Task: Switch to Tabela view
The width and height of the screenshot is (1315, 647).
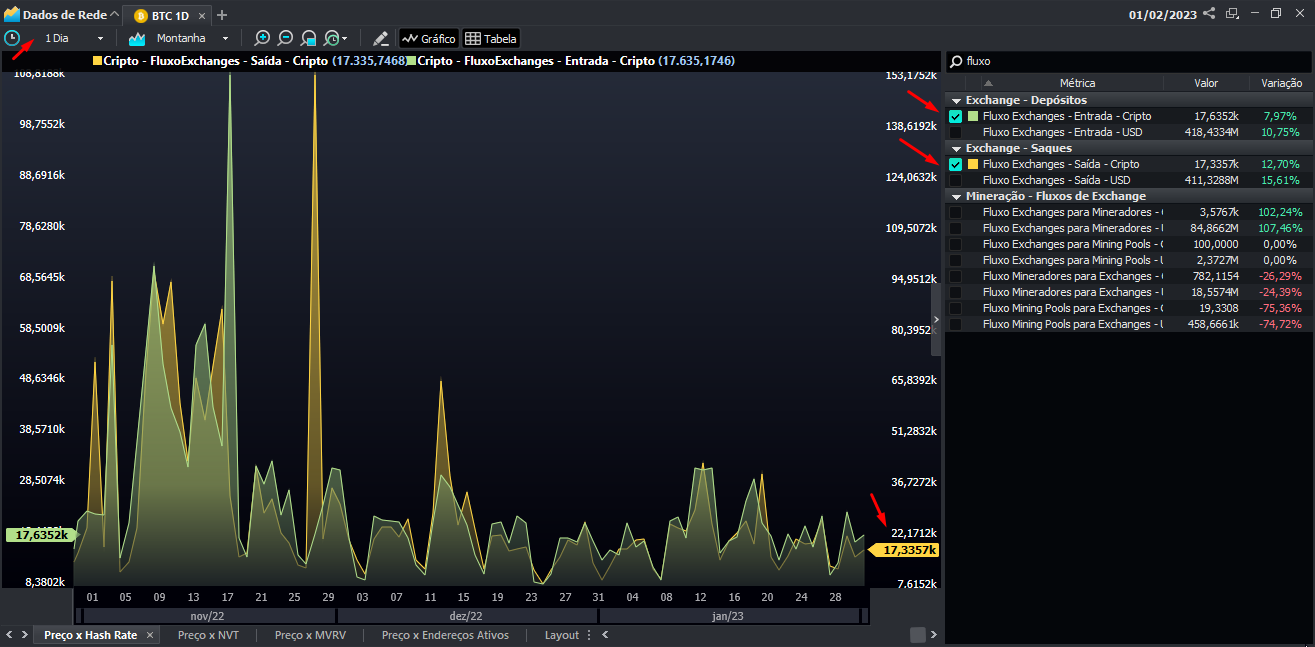Action: click(x=491, y=38)
